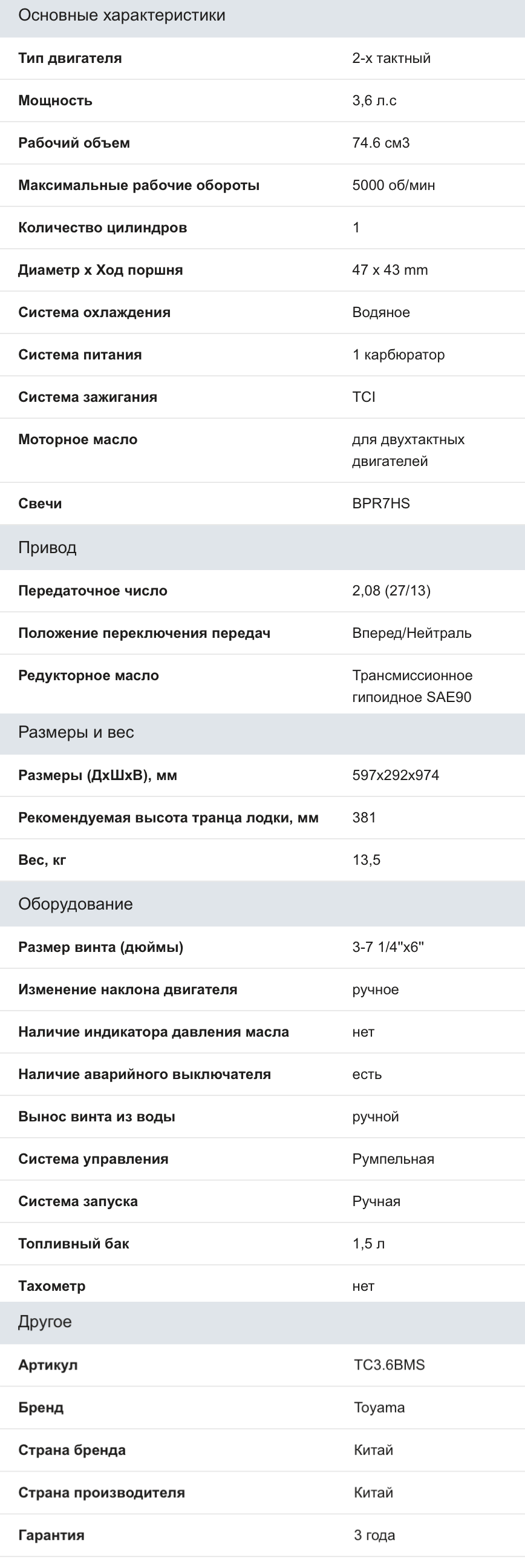
Task: Click the "Основные характеристики" section header
Action: coord(122,16)
